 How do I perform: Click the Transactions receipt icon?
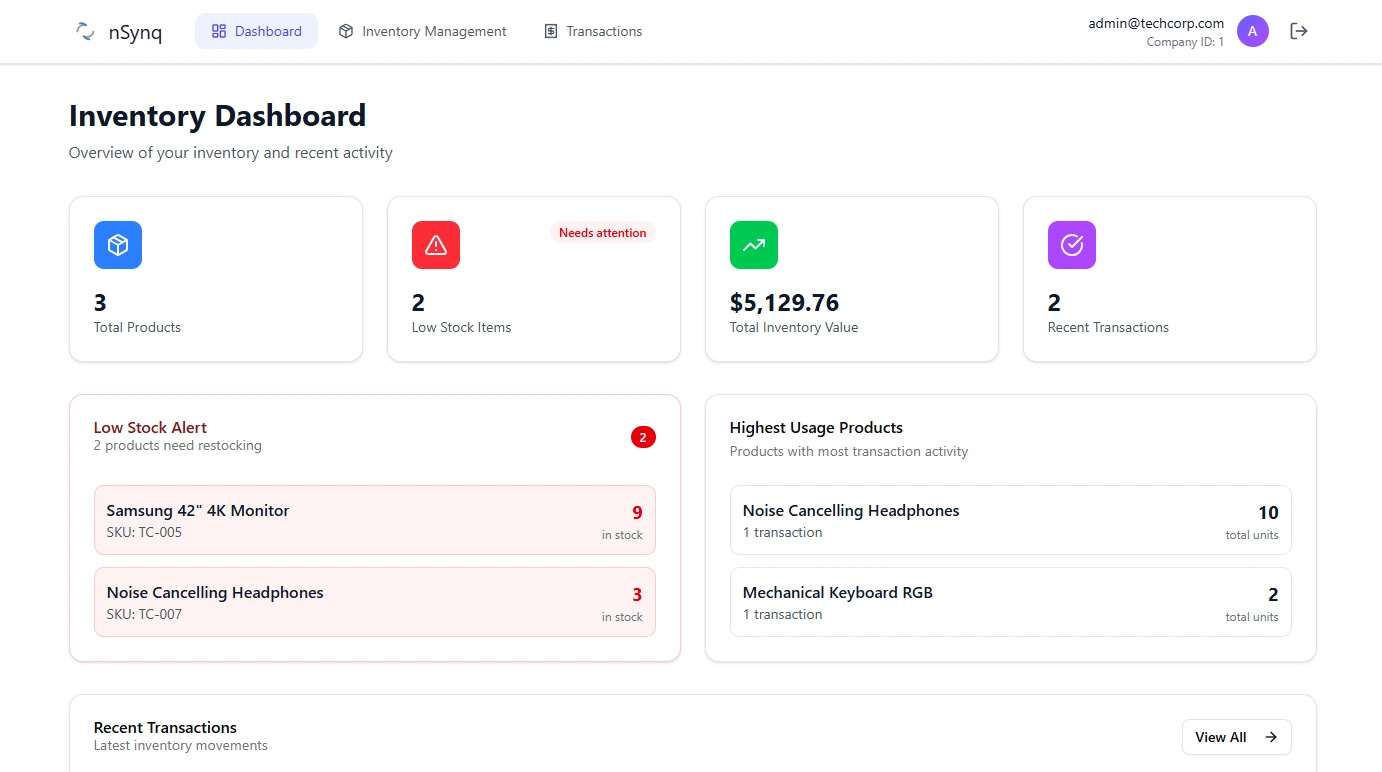[x=550, y=31]
